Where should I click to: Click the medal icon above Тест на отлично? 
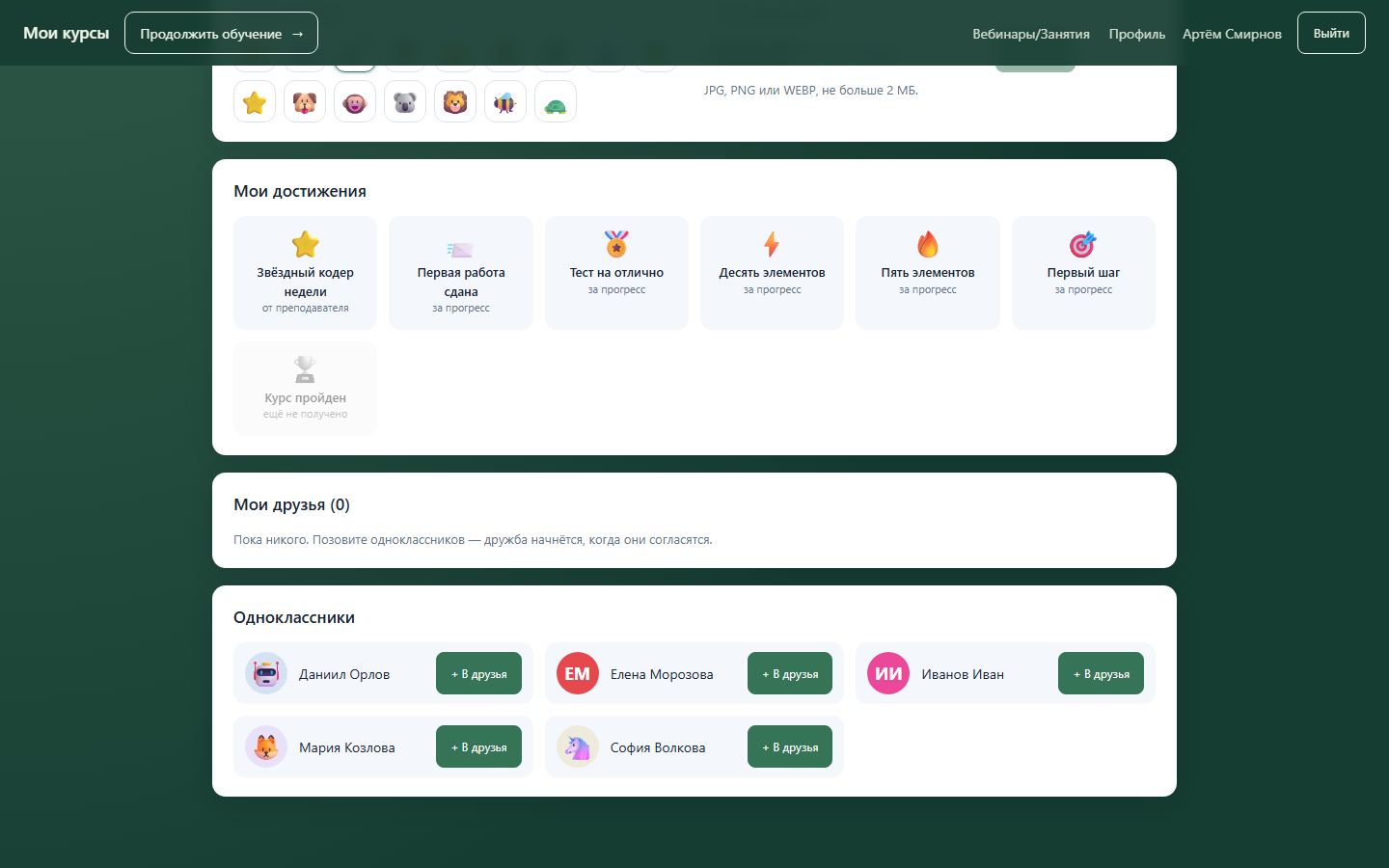tap(616, 244)
